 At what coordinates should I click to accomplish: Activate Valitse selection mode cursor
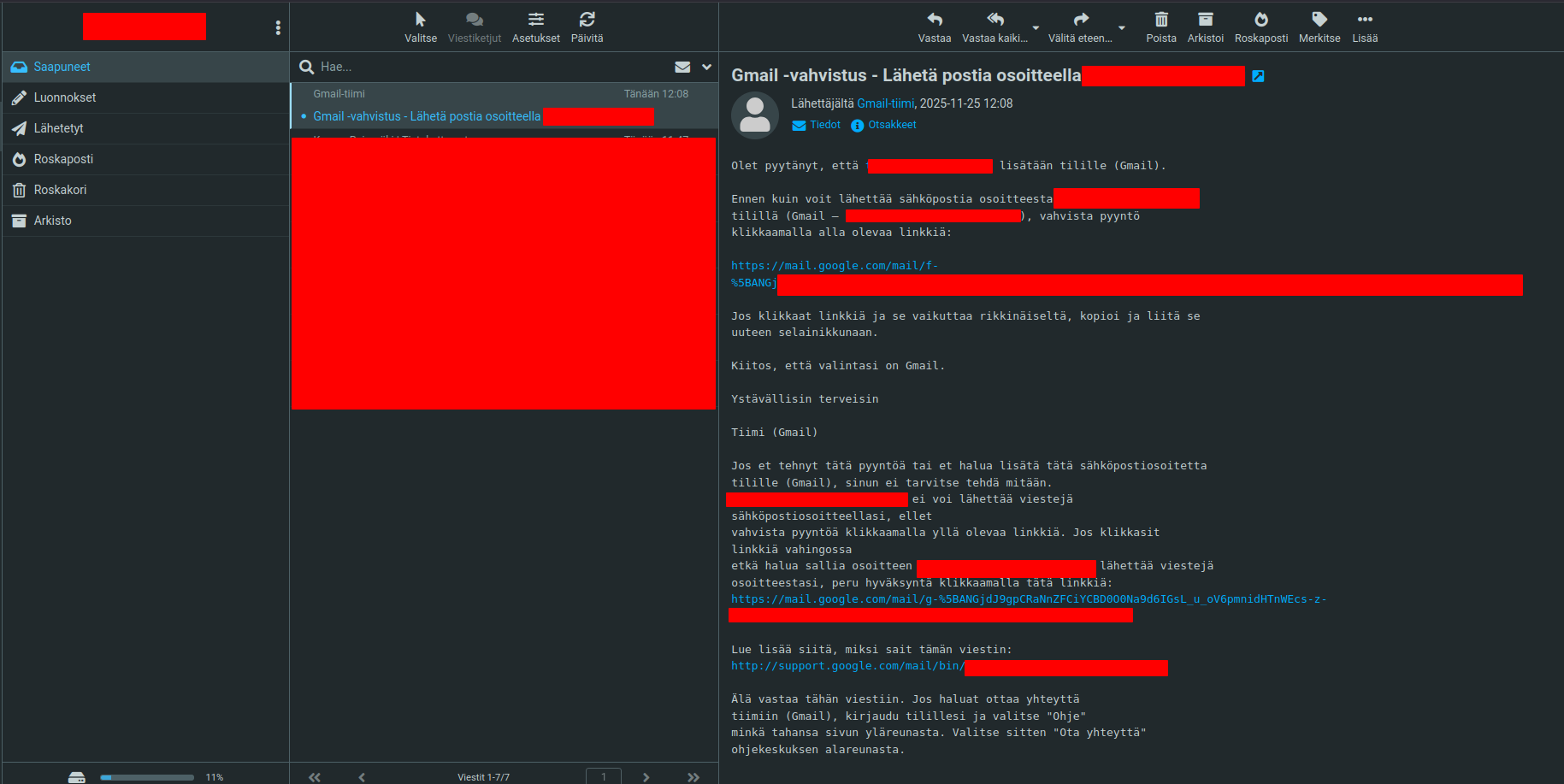(x=420, y=20)
